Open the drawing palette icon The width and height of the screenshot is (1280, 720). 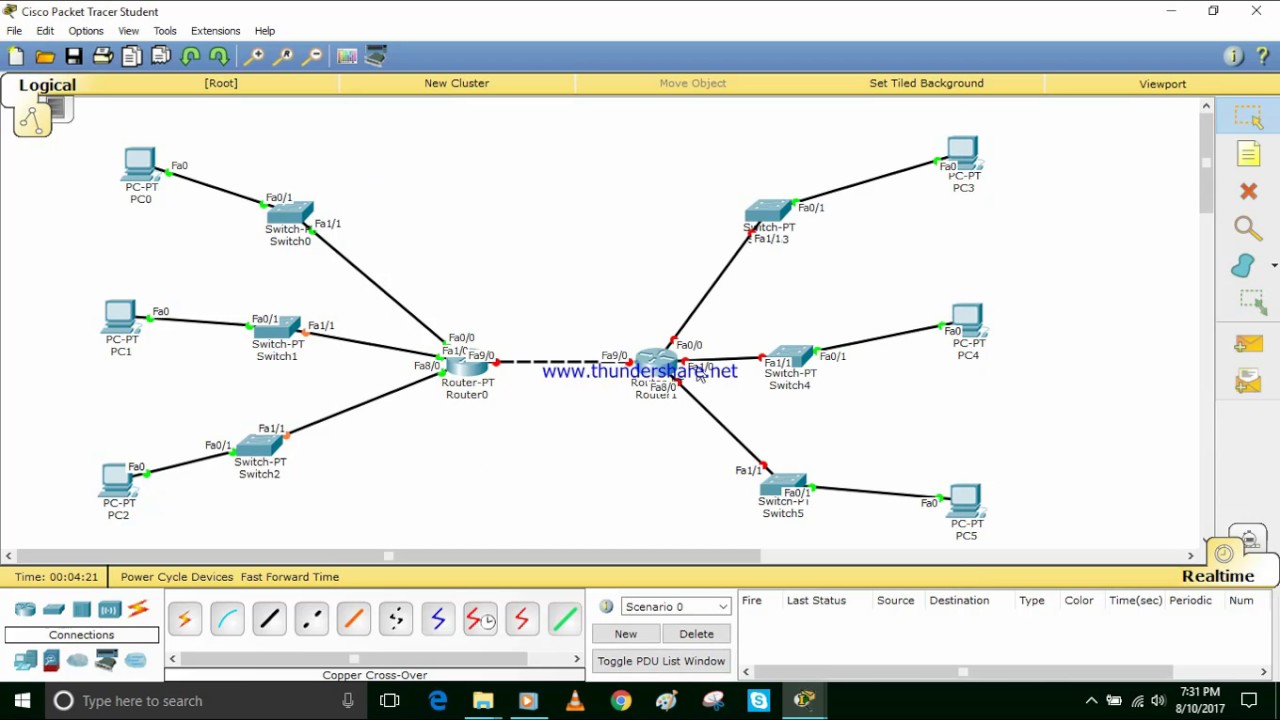(x=347, y=57)
